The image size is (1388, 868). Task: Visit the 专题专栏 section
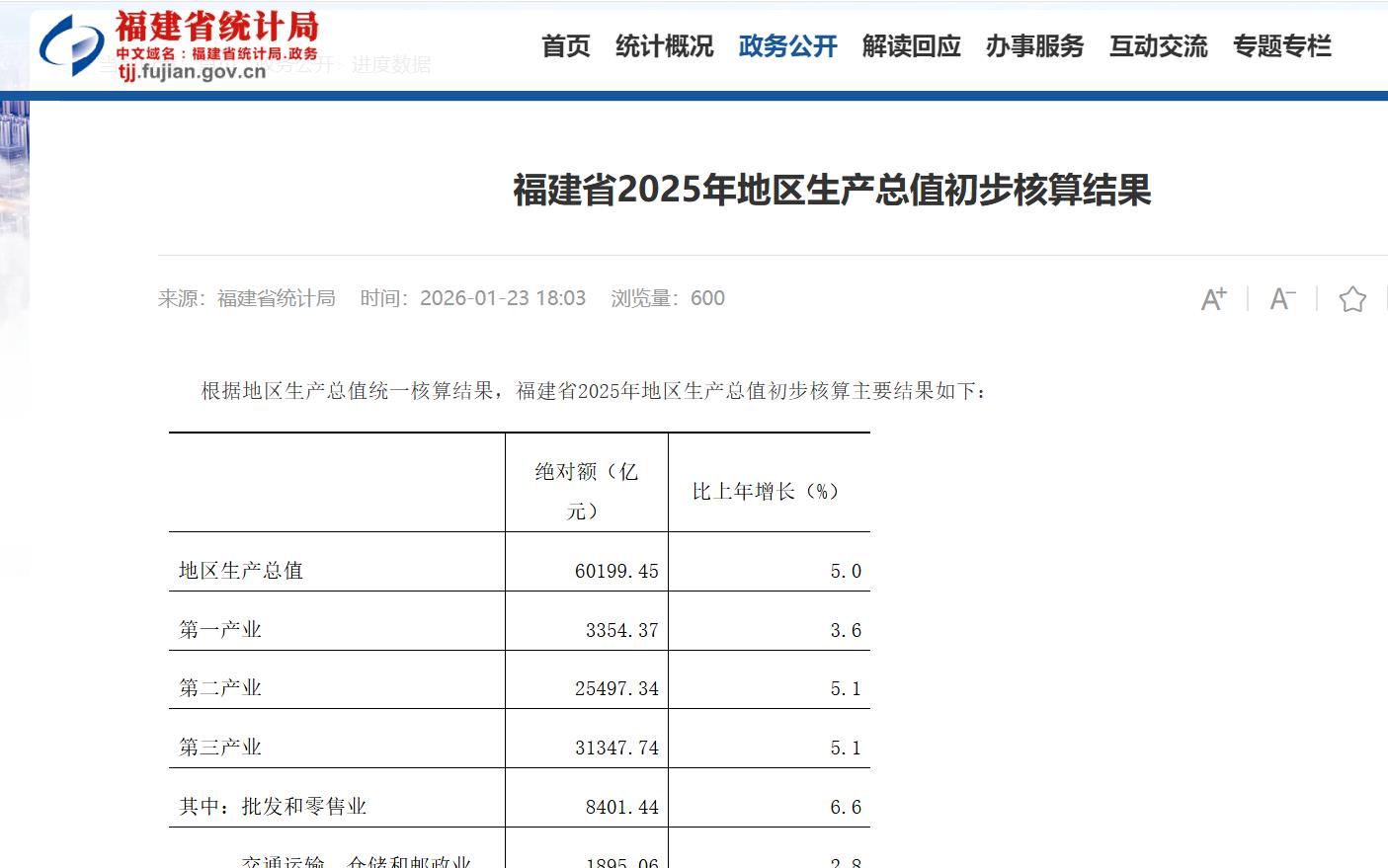click(1281, 46)
